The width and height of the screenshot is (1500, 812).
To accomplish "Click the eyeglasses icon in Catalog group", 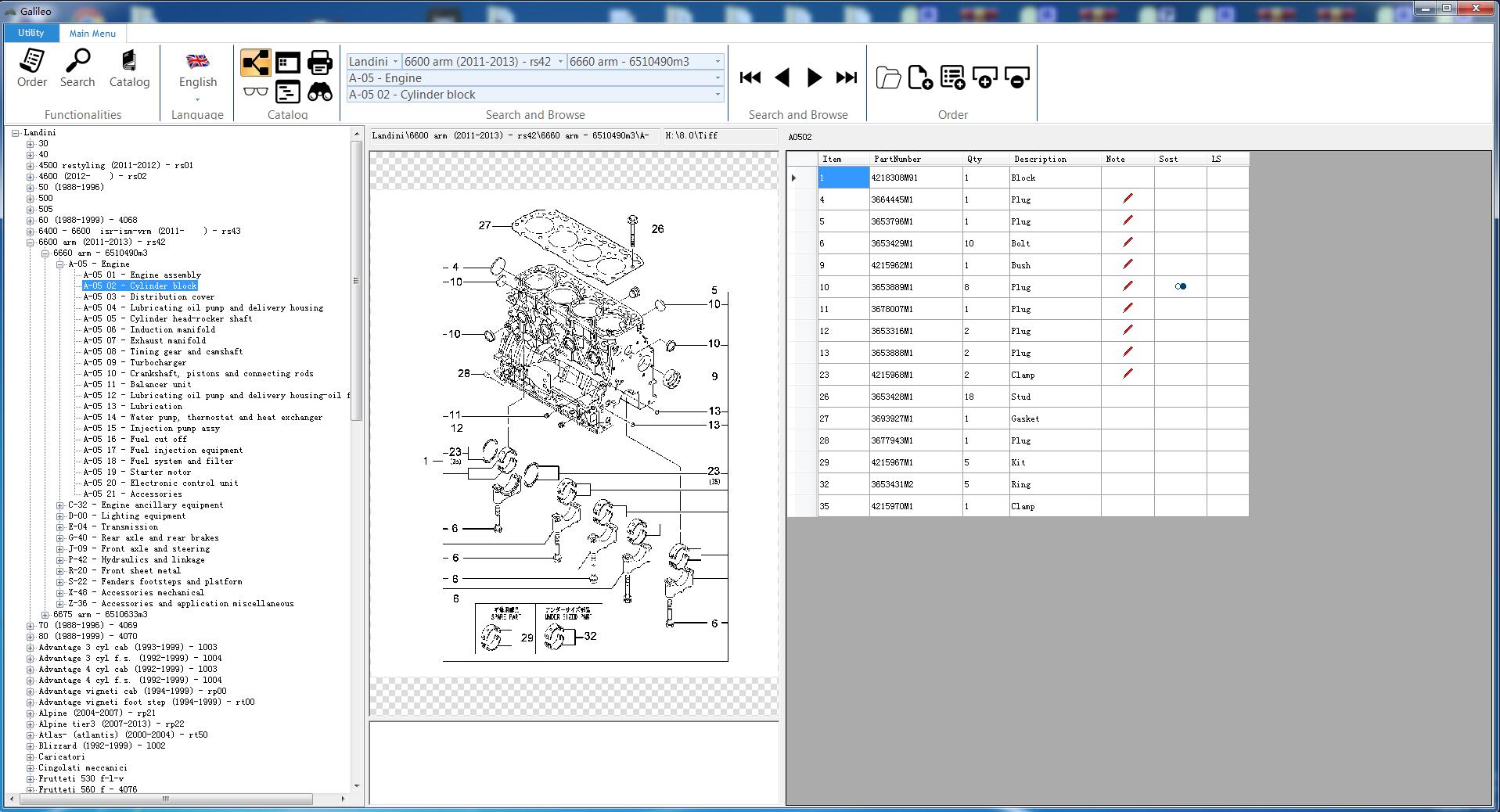I will point(256,92).
